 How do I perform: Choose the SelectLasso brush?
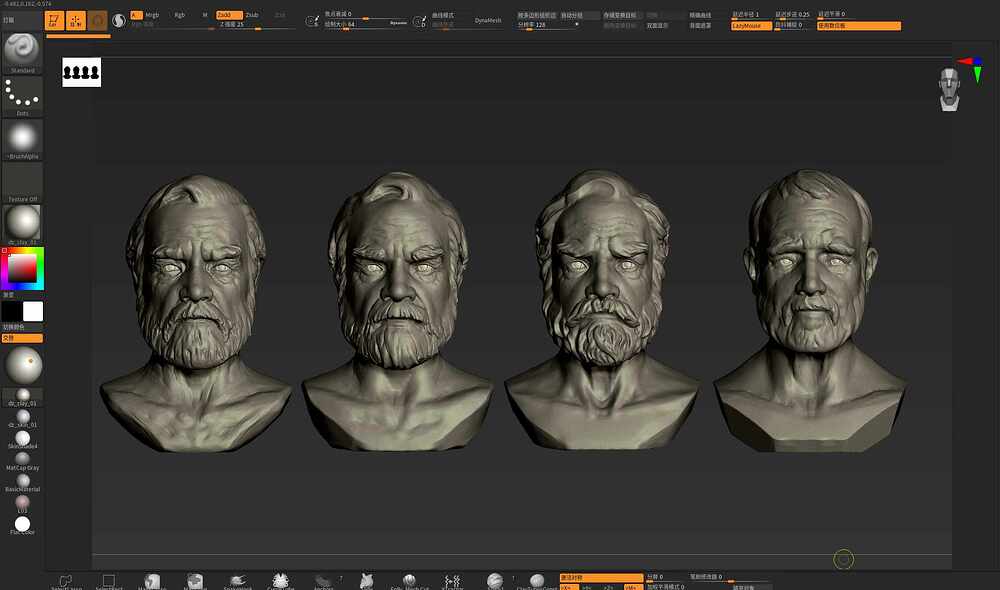point(66,582)
